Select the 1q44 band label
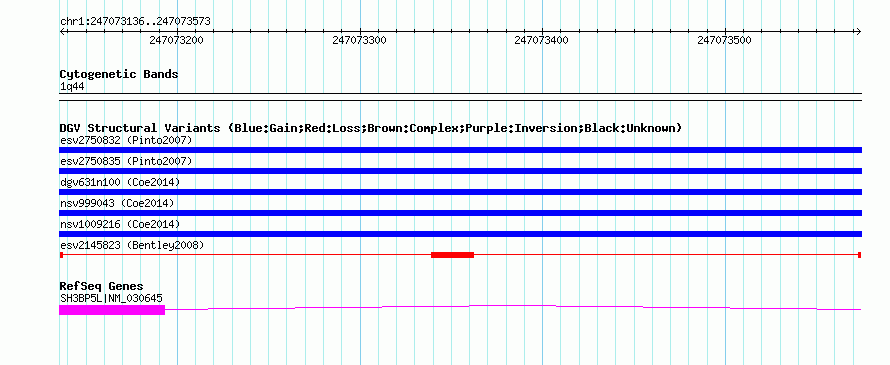Image resolution: width=890 pixels, height=365 pixels. pyautogui.click(x=73, y=87)
